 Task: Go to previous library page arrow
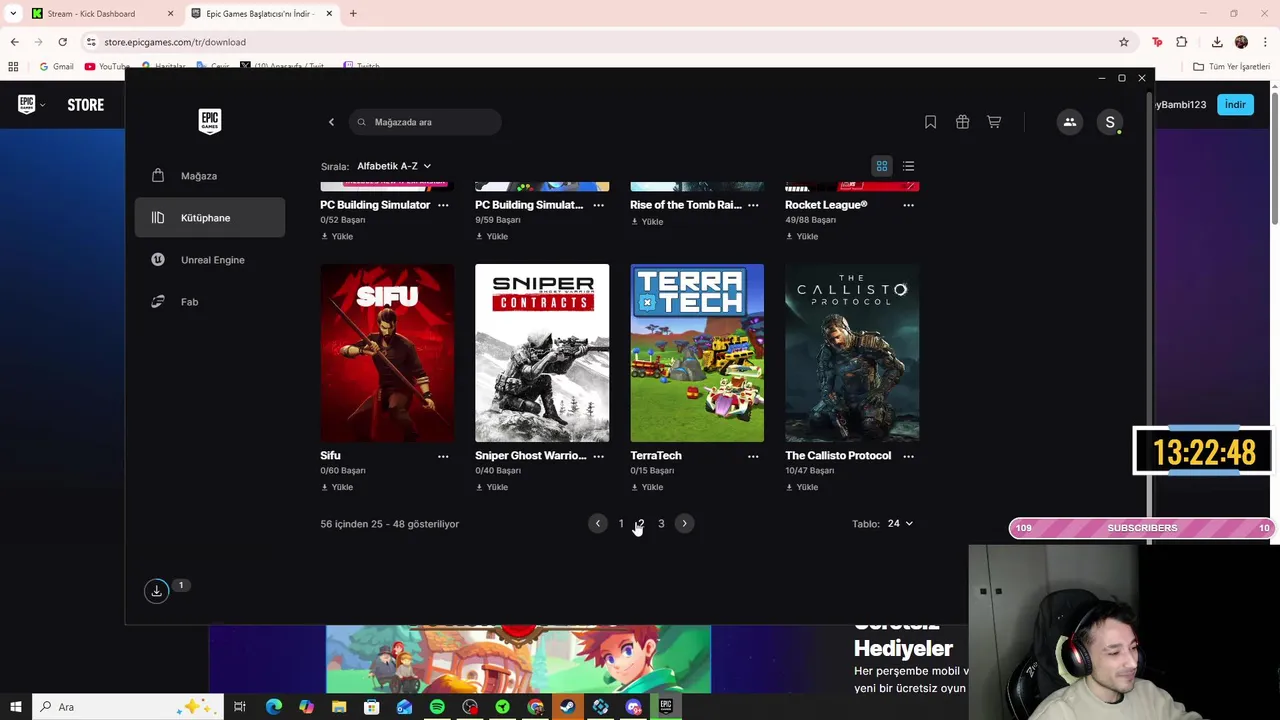[598, 524]
